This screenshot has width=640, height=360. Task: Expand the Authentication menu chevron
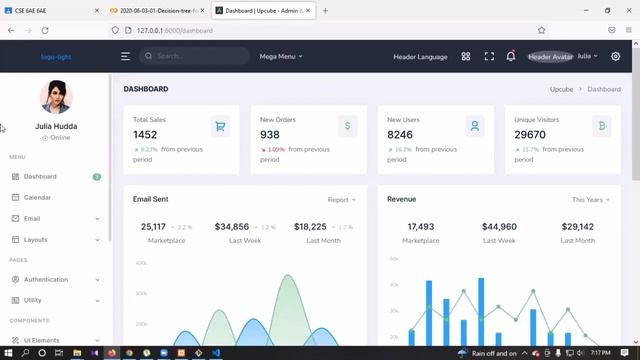(97, 280)
